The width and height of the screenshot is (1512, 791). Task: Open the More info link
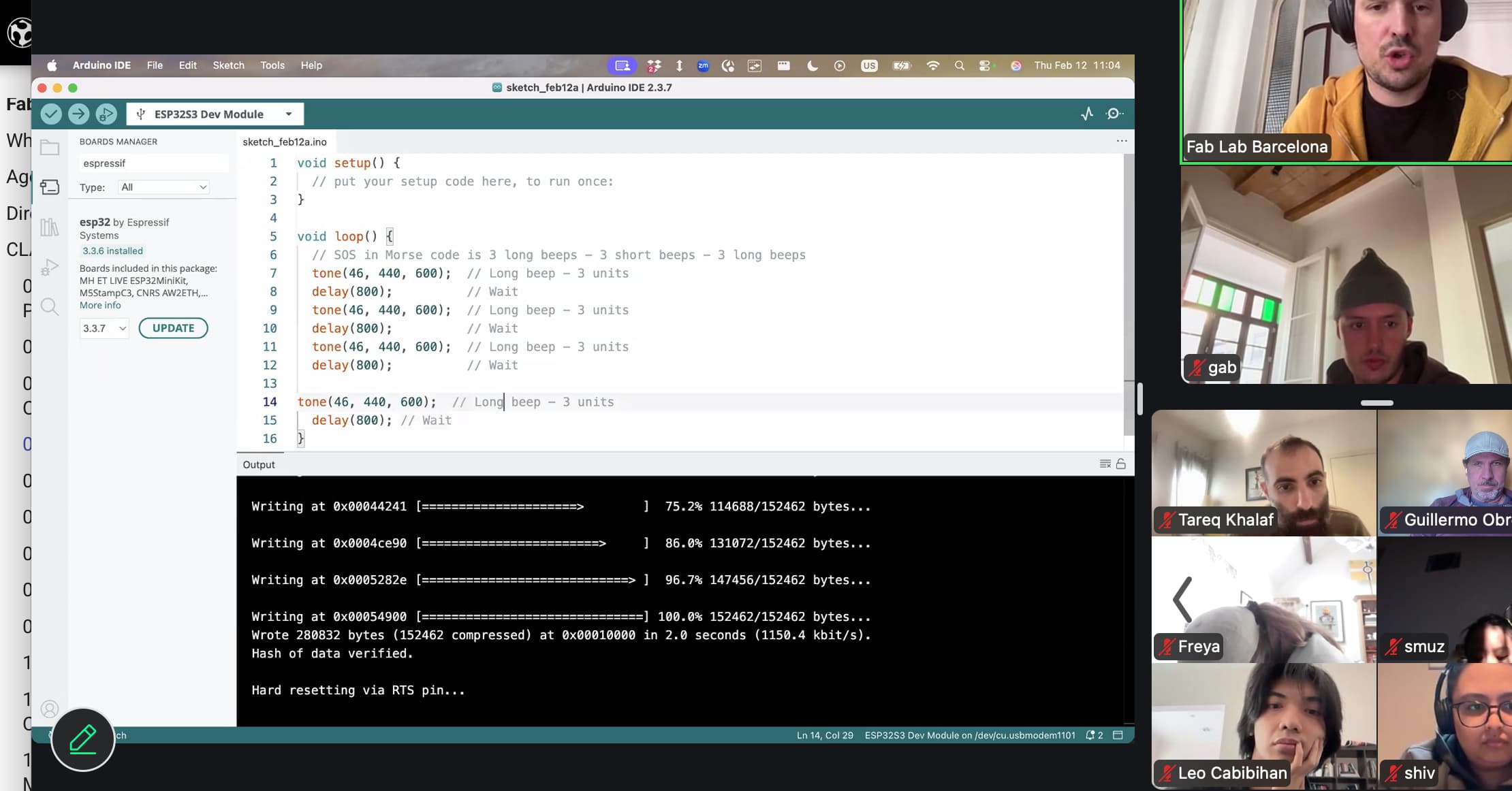[100, 306]
